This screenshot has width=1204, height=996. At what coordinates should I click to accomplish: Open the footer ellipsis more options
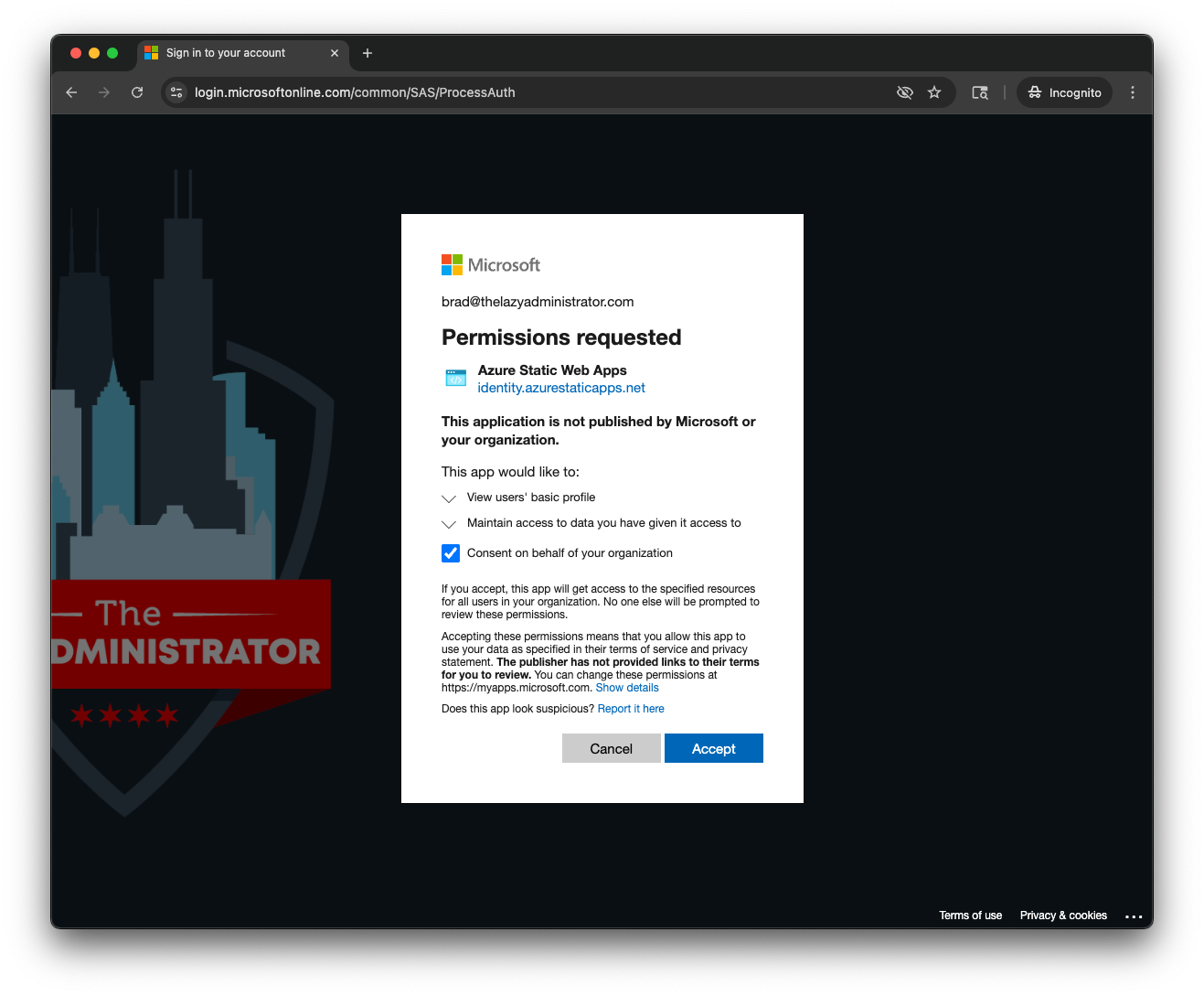pos(1134,916)
